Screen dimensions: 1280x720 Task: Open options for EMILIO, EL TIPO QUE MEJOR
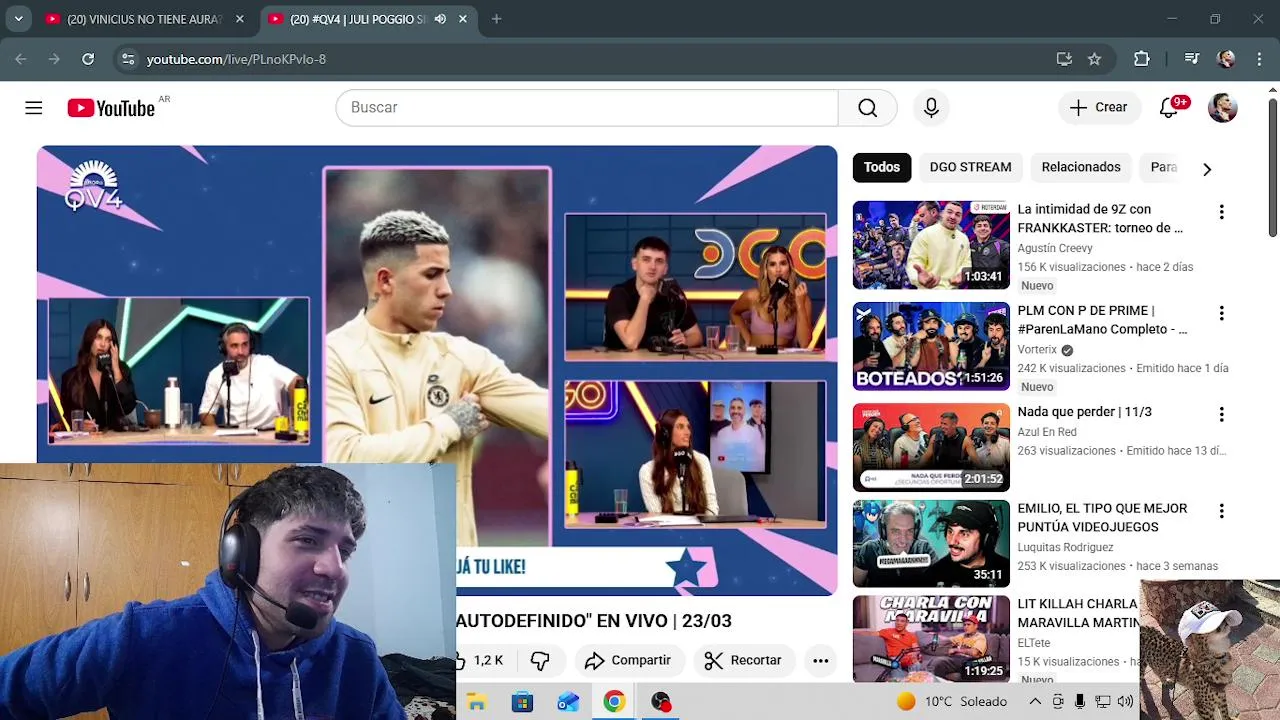[1221, 511]
